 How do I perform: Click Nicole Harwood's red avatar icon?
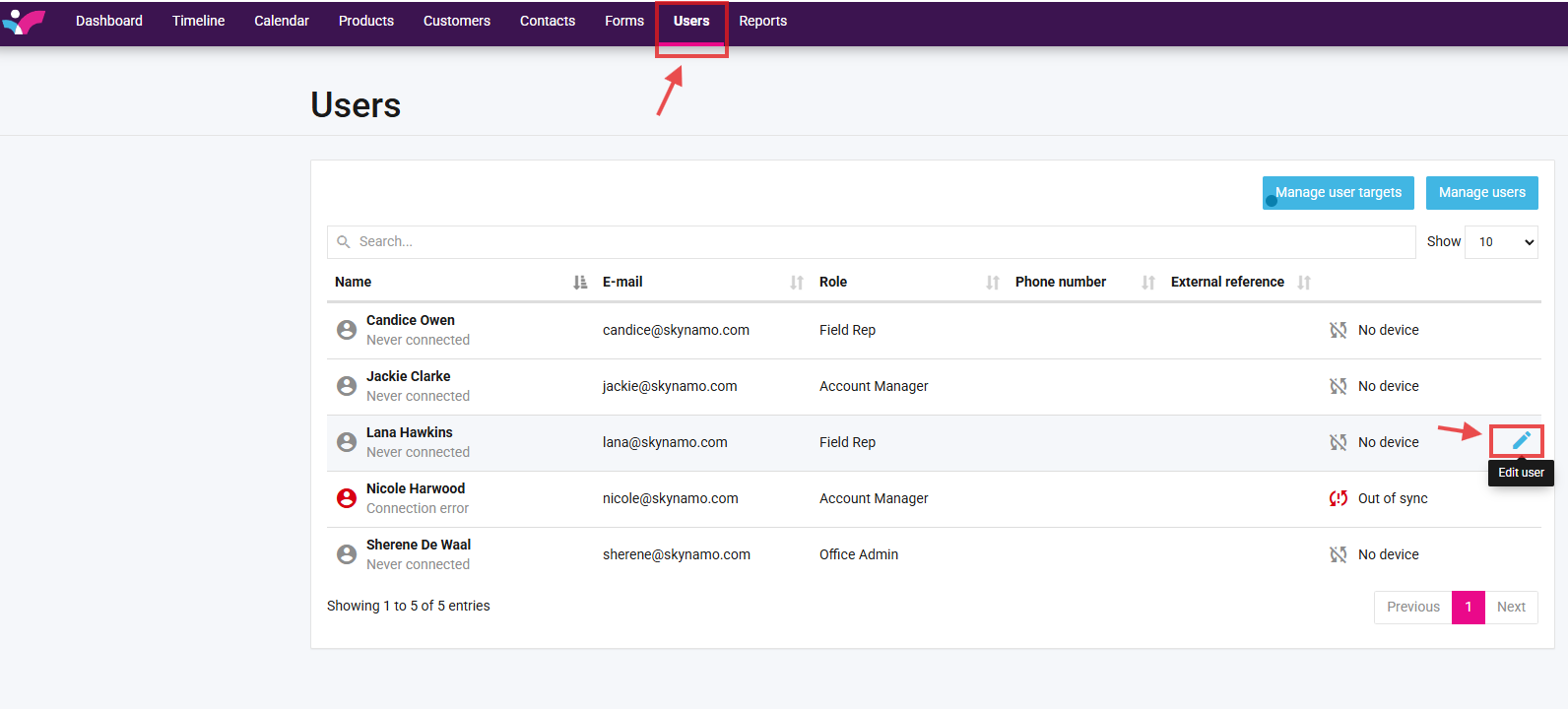coord(347,498)
